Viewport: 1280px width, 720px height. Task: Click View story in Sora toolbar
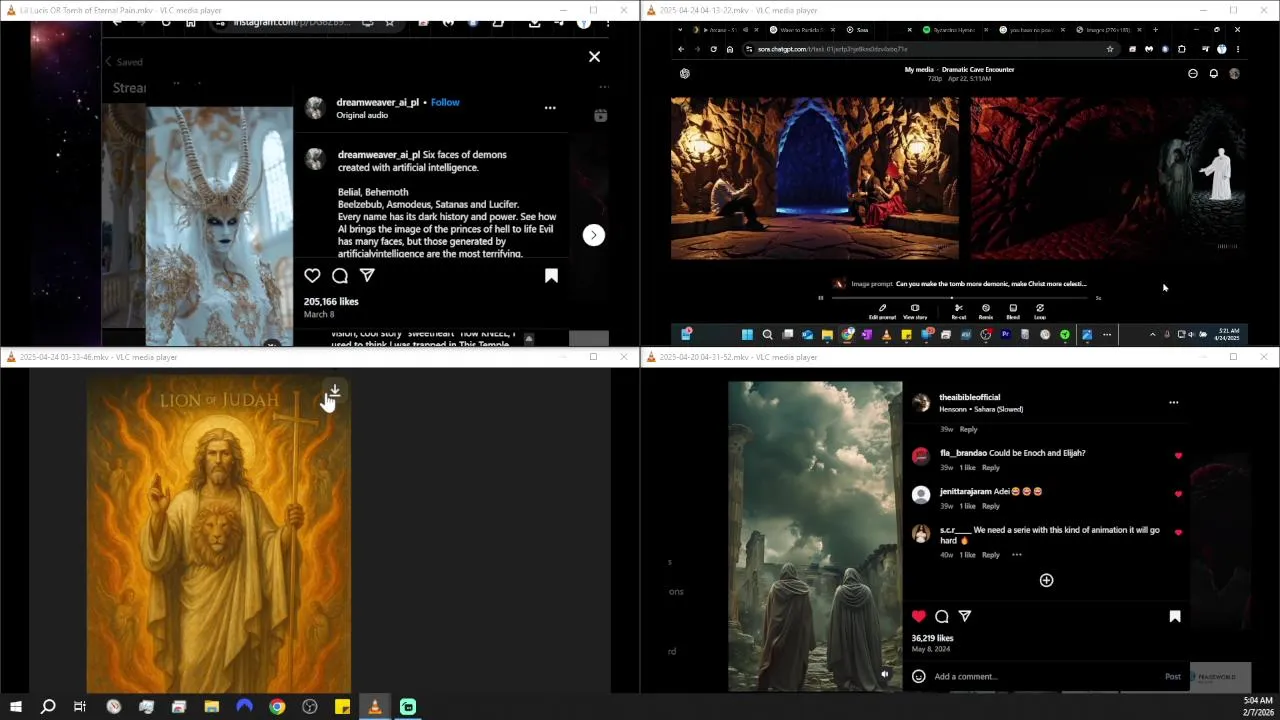coord(915,311)
